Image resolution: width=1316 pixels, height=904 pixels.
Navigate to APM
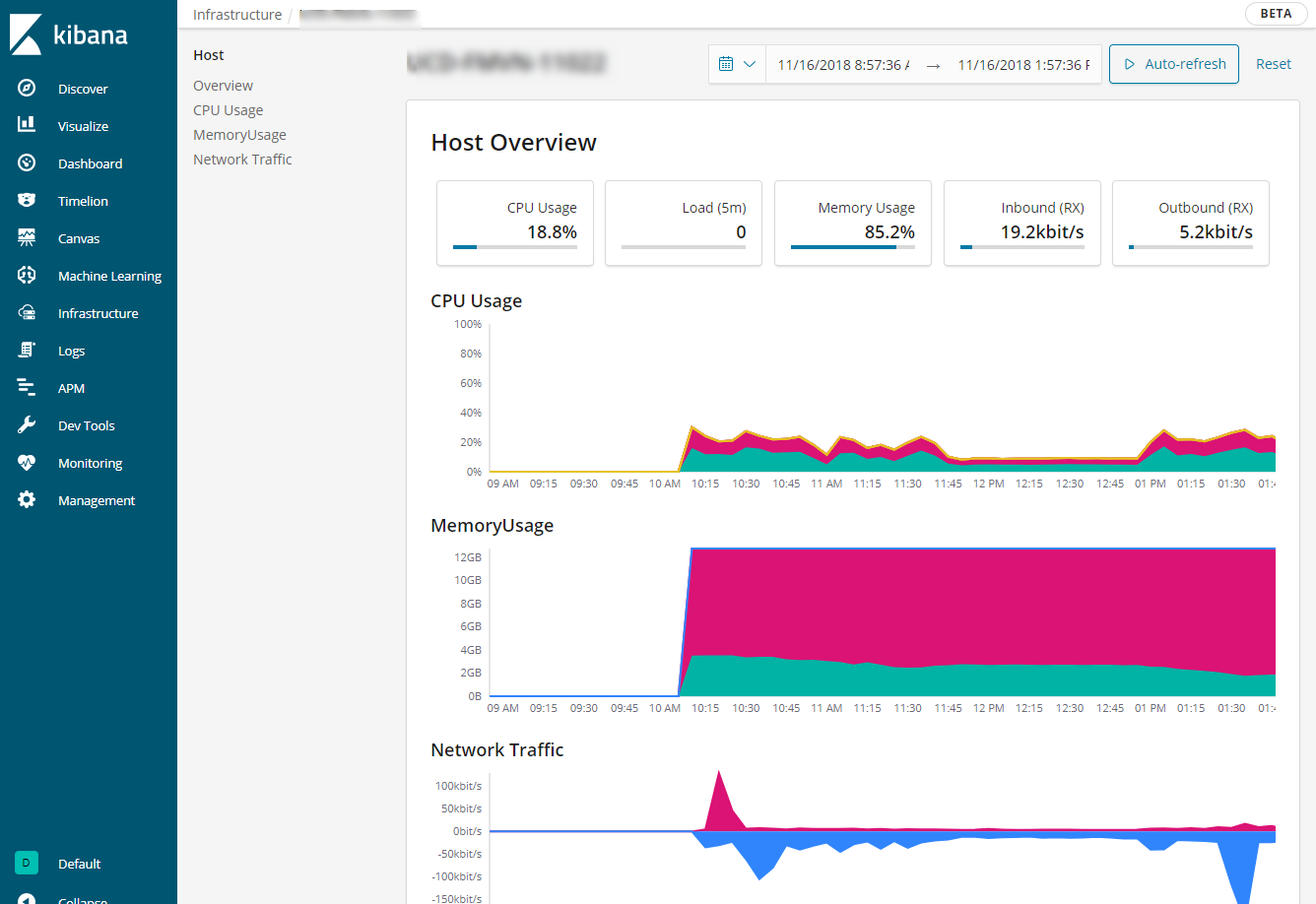71,387
